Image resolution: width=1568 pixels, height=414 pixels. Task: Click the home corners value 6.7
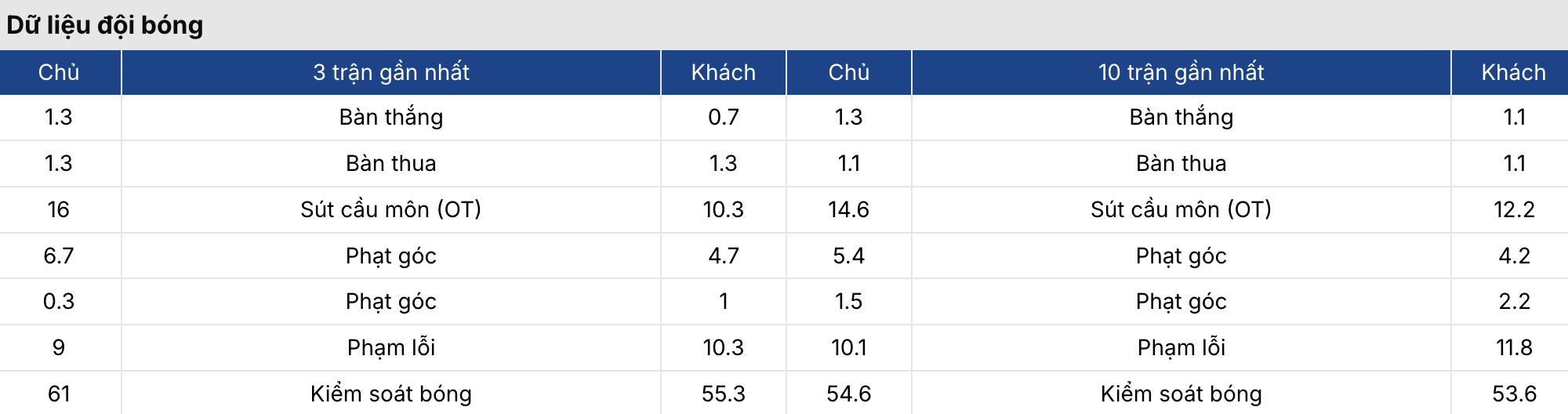(59, 256)
